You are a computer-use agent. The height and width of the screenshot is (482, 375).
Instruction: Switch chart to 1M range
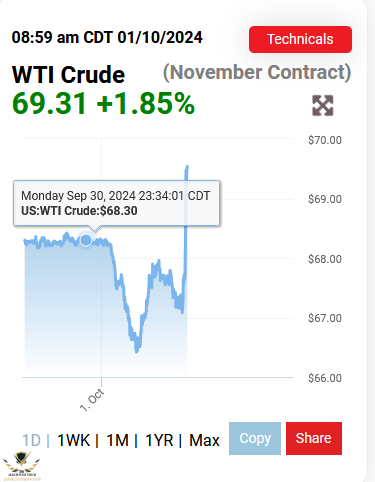[117, 440]
